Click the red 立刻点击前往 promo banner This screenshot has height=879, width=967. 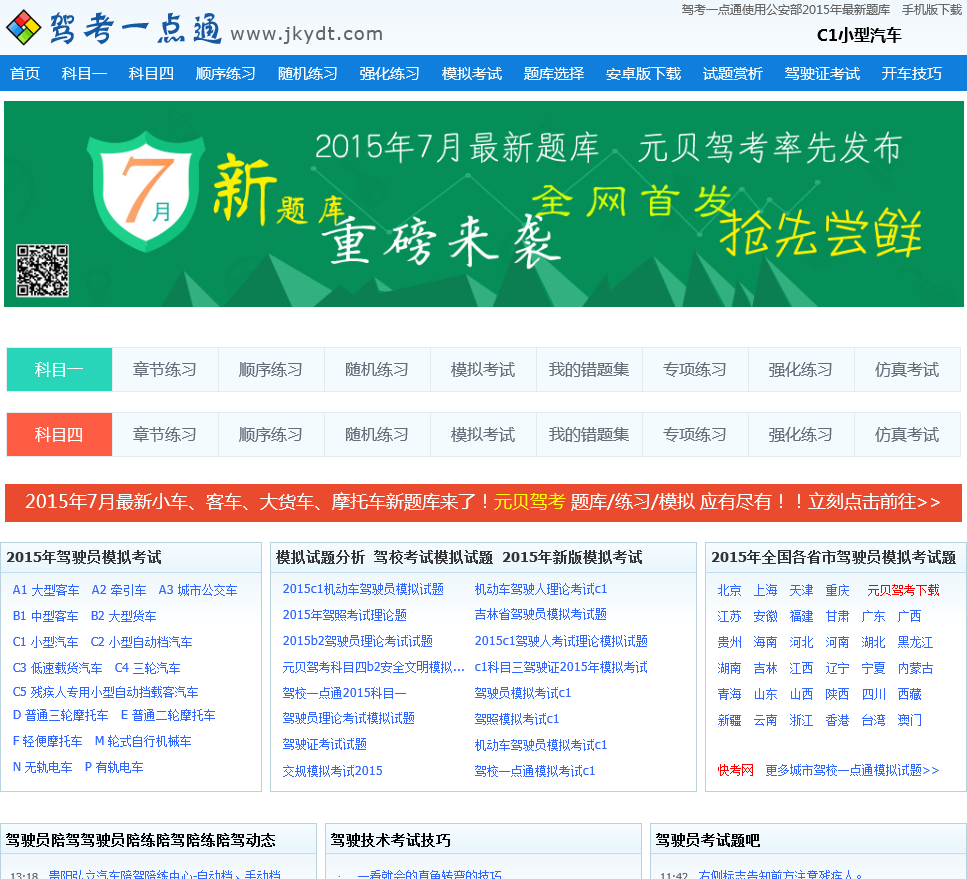(x=484, y=502)
